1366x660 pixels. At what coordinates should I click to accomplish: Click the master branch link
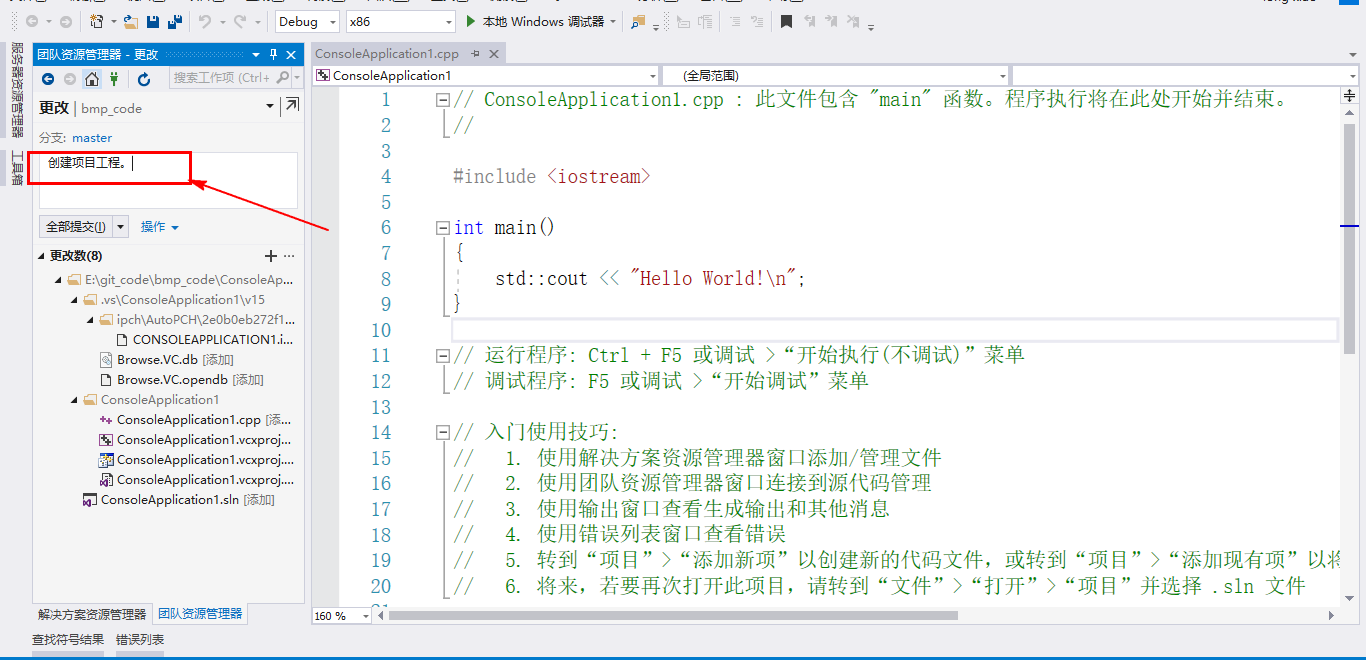point(92,138)
